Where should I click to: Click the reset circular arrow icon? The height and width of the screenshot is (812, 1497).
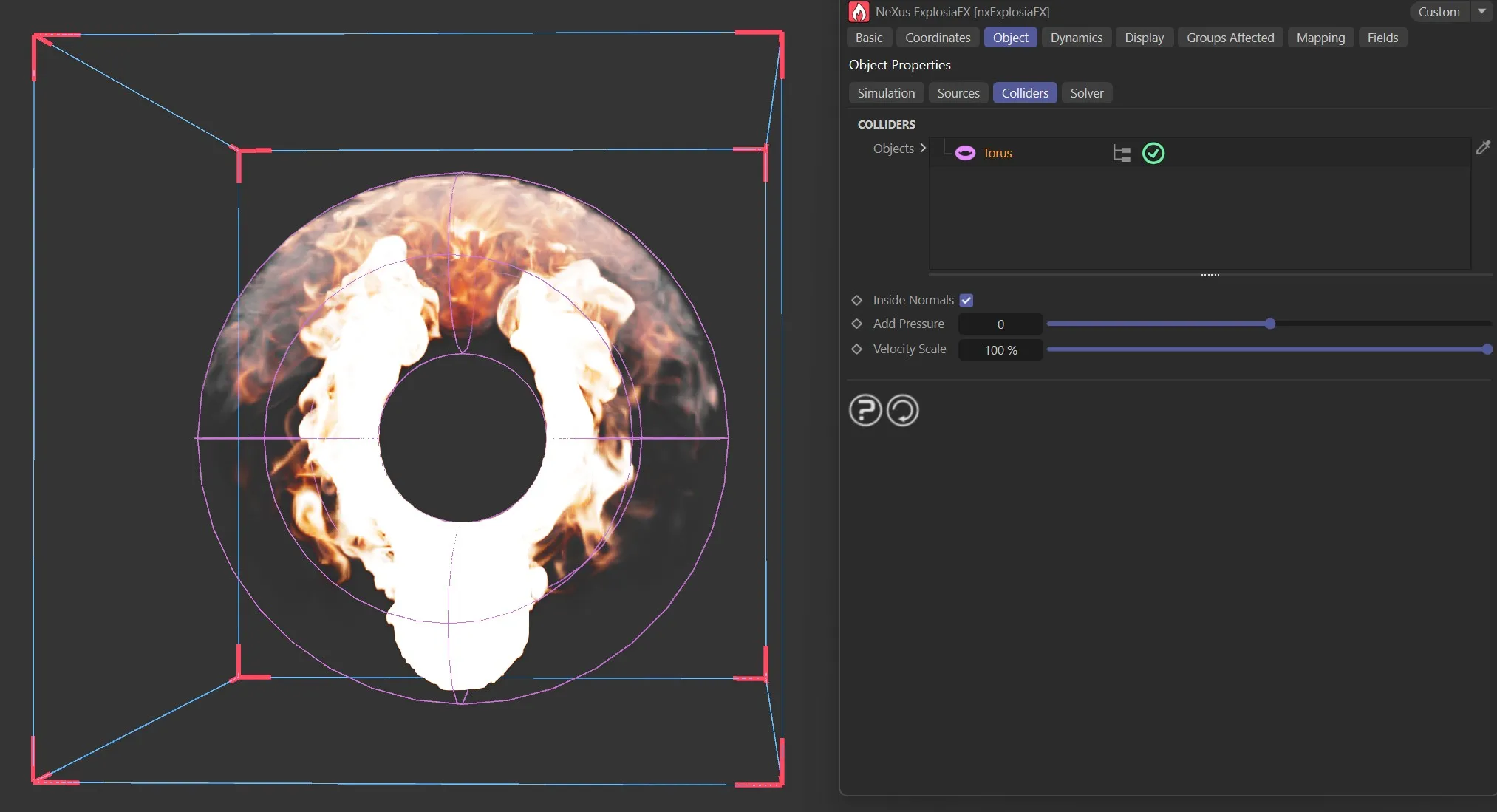coord(902,410)
